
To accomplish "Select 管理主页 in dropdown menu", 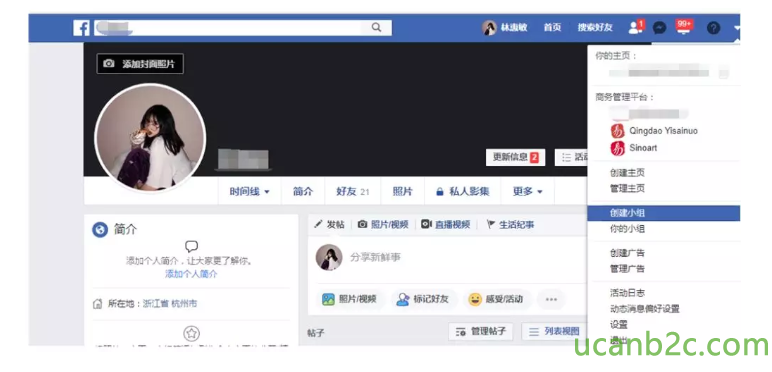I will (627, 188).
